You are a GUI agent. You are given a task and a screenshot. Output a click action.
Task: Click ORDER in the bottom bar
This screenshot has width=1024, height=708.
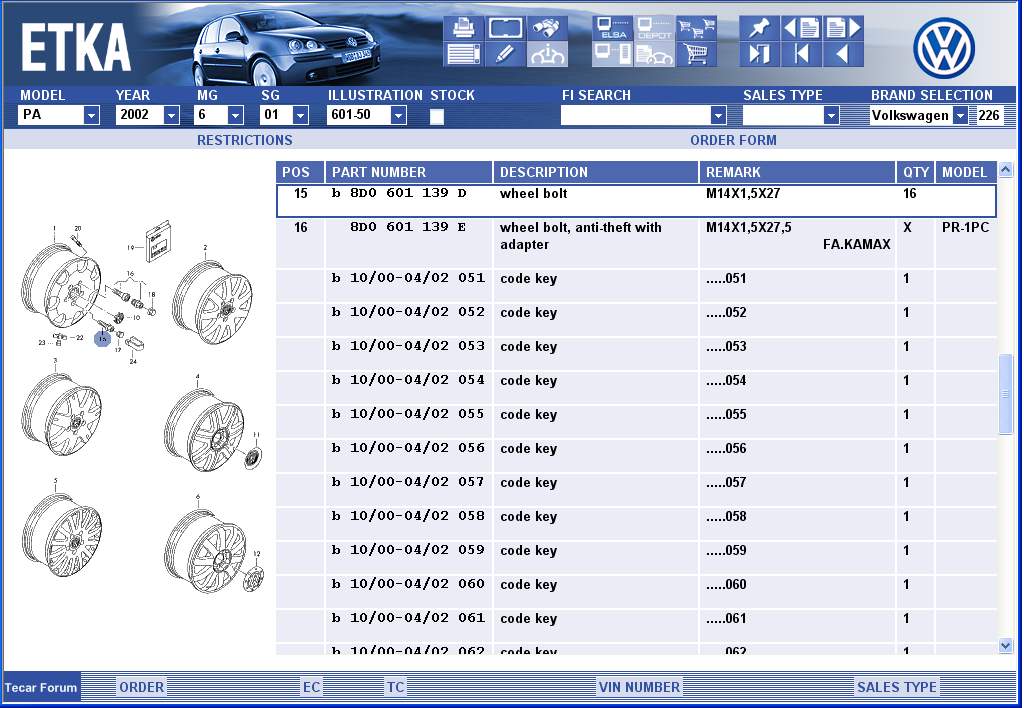(x=142, y=687)
